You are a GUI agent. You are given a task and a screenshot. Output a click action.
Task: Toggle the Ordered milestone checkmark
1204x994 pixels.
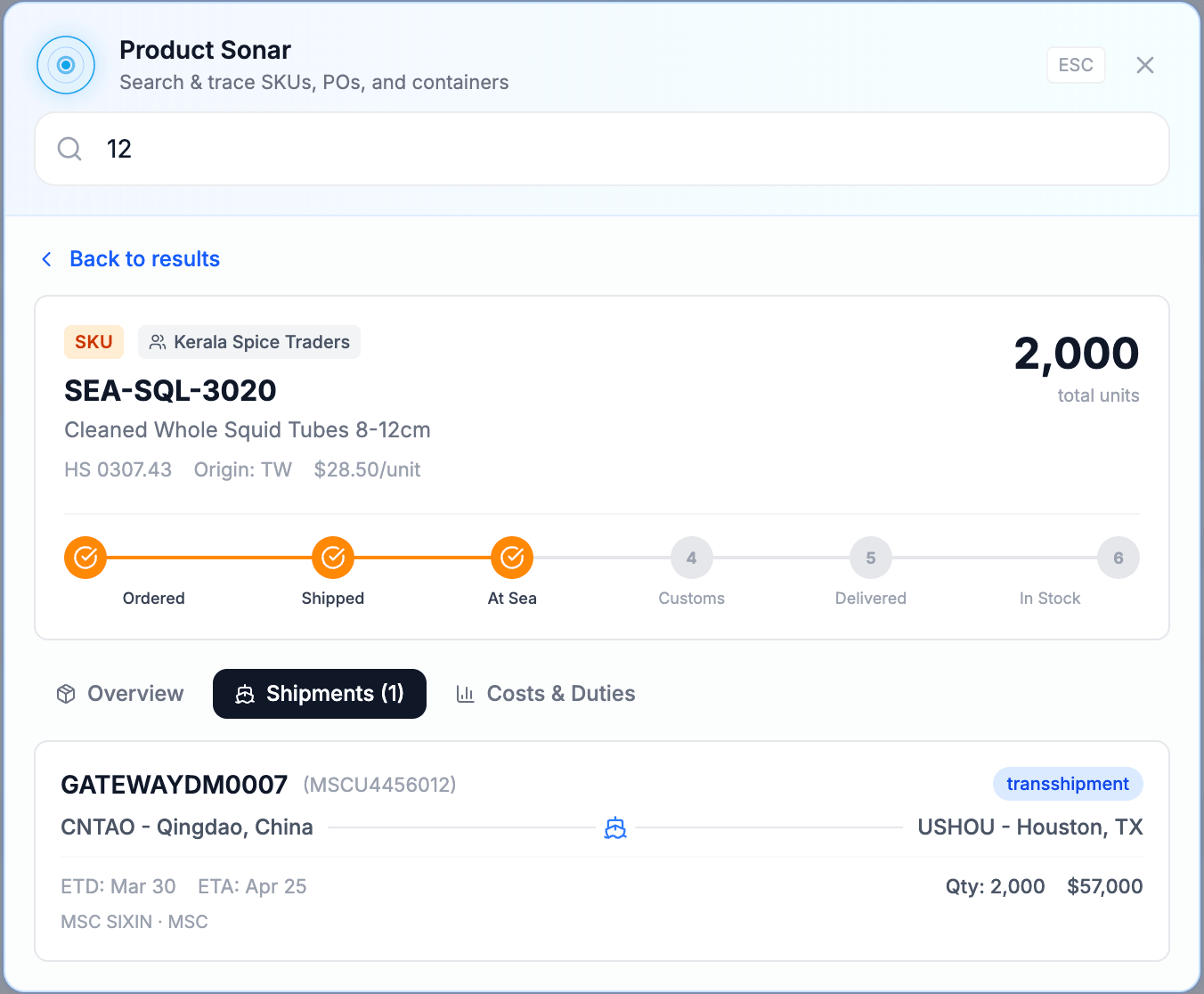[x=85, y=558]
